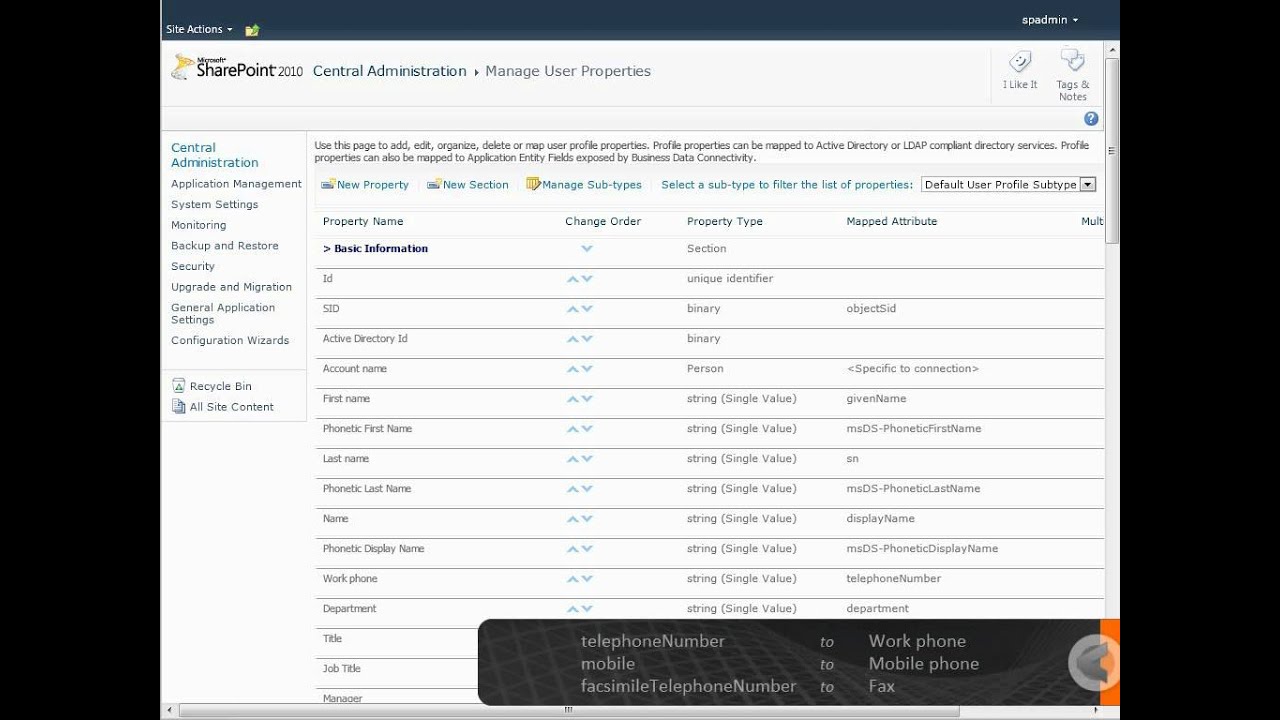Click the Recycle Bin icon

[x=179, y=386]
